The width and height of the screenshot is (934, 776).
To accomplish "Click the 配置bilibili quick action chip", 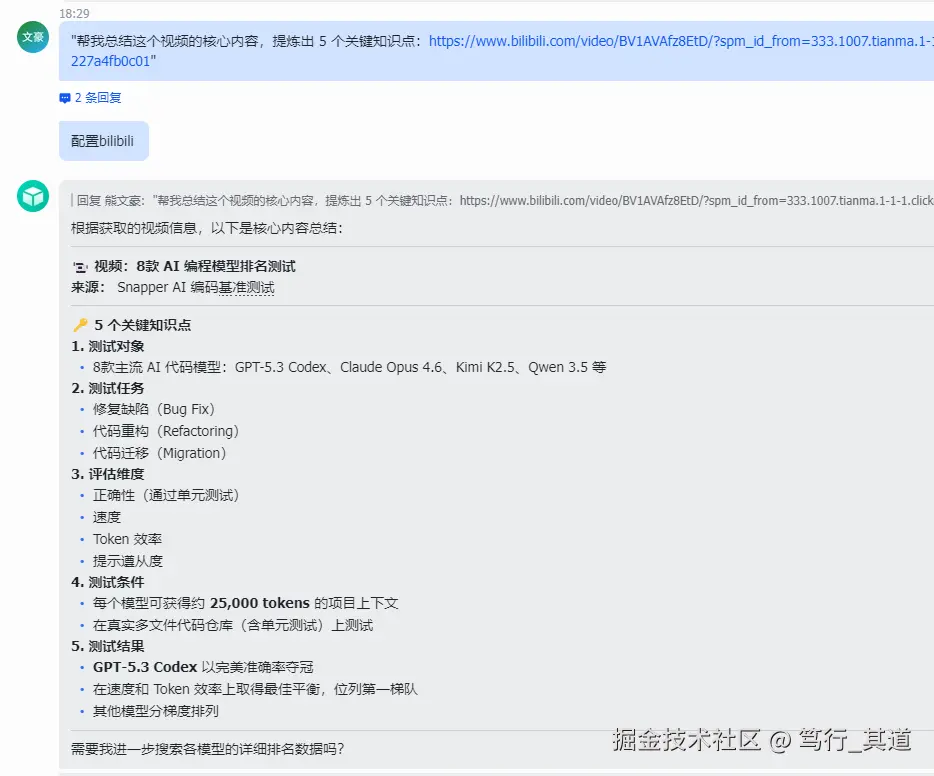I will 103,140.
